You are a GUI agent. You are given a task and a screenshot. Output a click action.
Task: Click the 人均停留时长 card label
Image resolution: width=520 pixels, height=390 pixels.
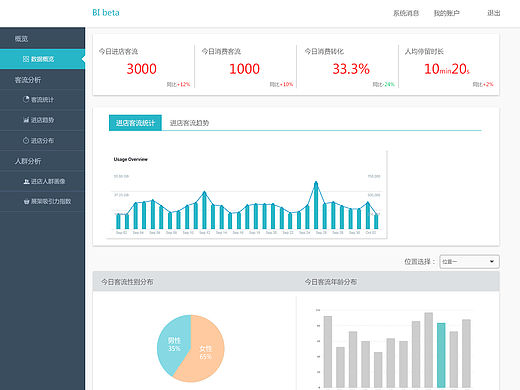tap(424, 51)
